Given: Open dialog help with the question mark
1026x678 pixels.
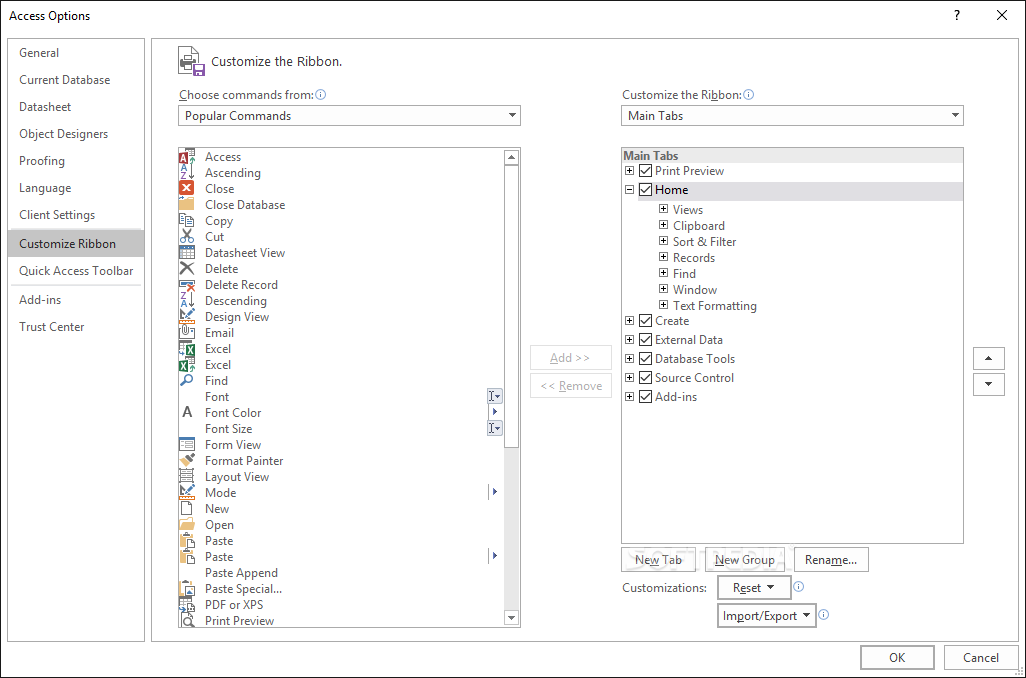Looking at the screenshot, I should pyautogui.click(x=957, y=15).
